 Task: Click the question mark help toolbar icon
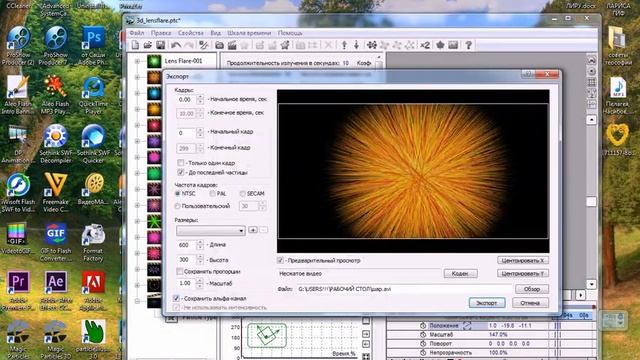coord(469,45)
